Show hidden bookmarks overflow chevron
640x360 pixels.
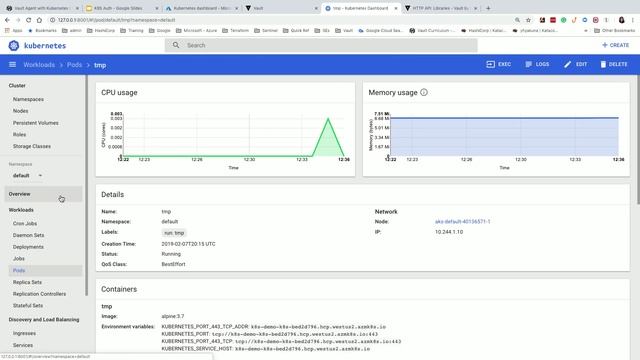[x=586, y=30]
